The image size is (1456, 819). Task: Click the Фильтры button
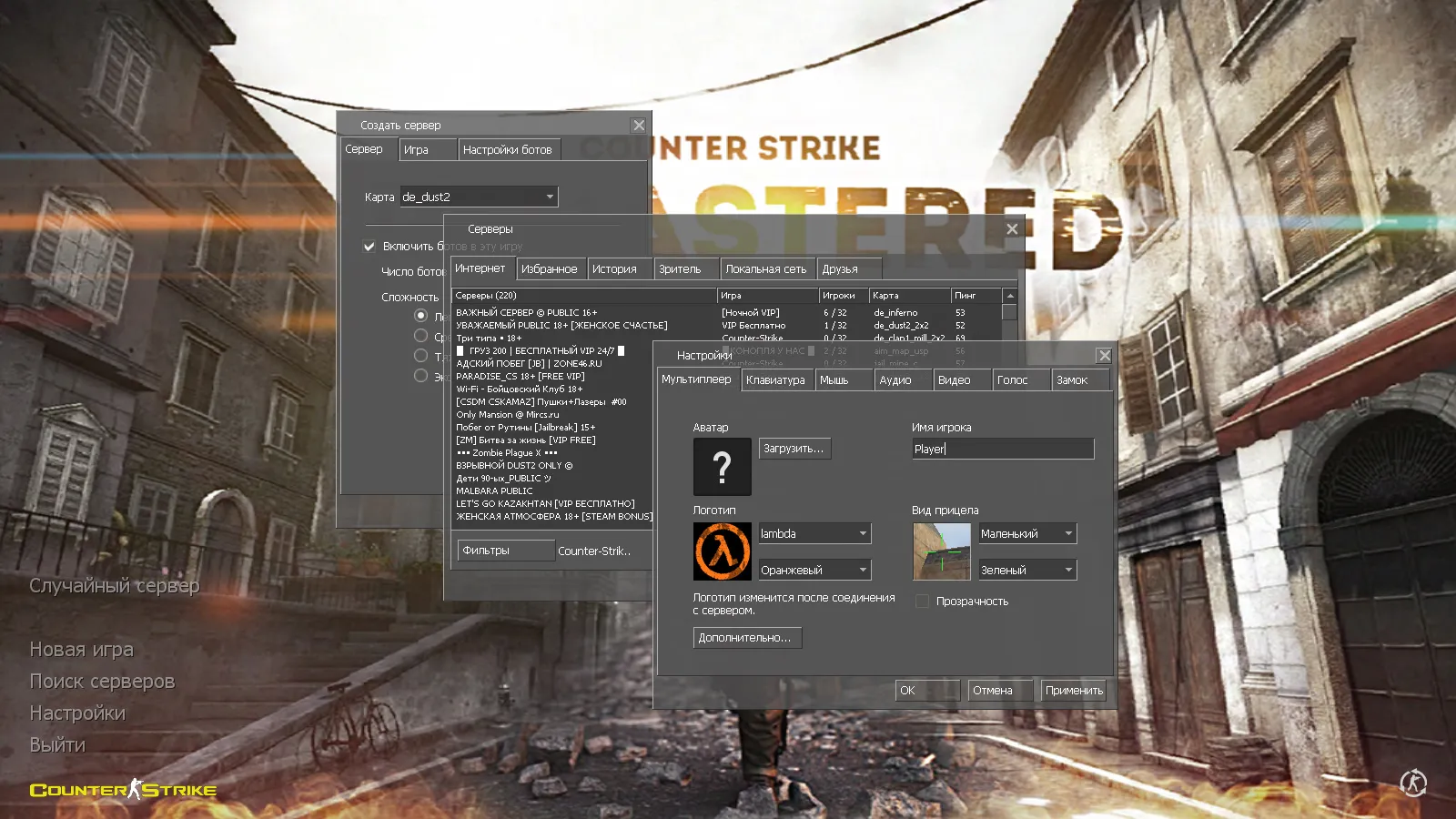[x=505, y=550]
